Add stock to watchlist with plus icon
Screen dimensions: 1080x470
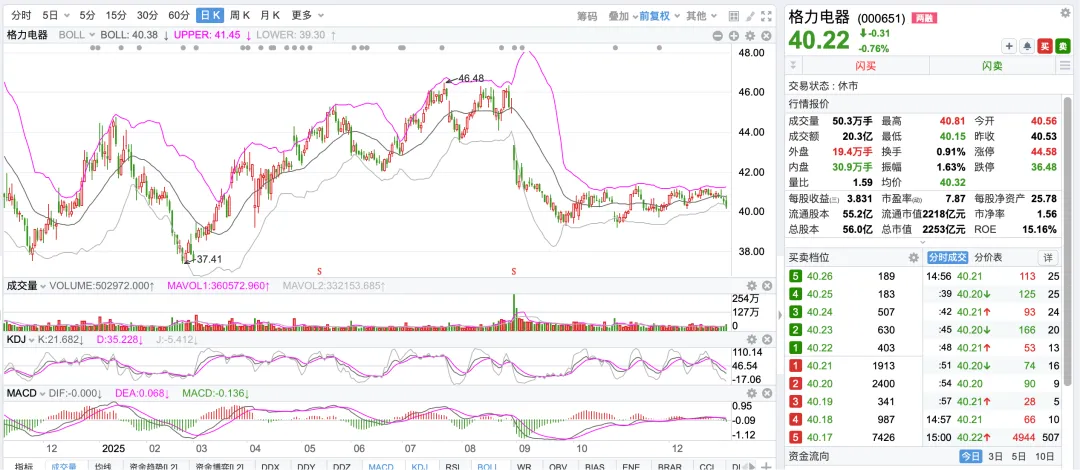pyautogui.click(x=1009, y=45)
